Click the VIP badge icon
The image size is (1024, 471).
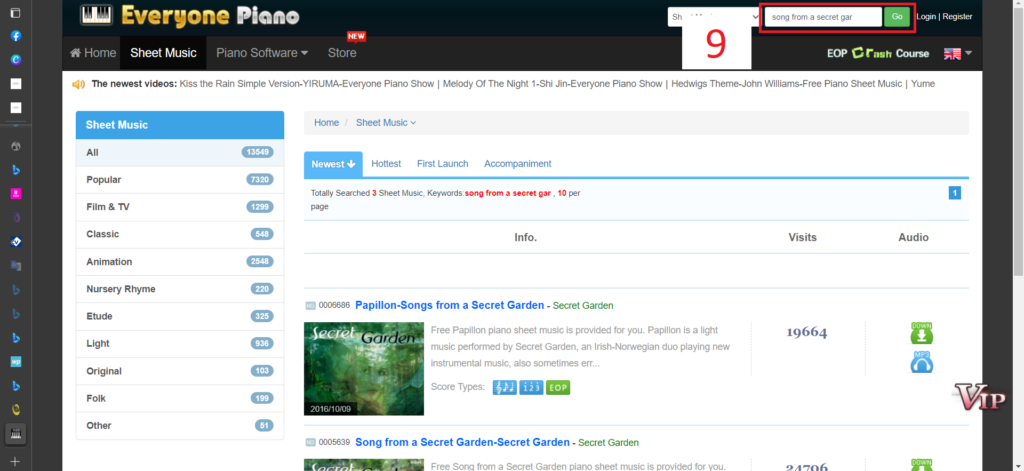click(x=980, y=397)
